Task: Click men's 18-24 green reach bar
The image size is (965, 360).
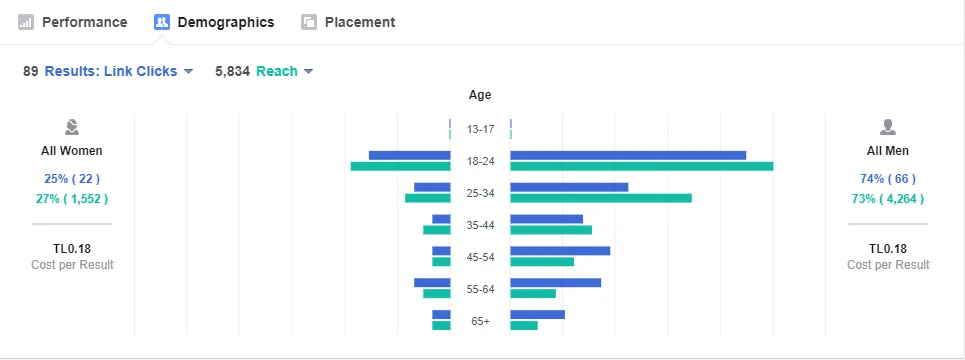Action: point(642,166)
